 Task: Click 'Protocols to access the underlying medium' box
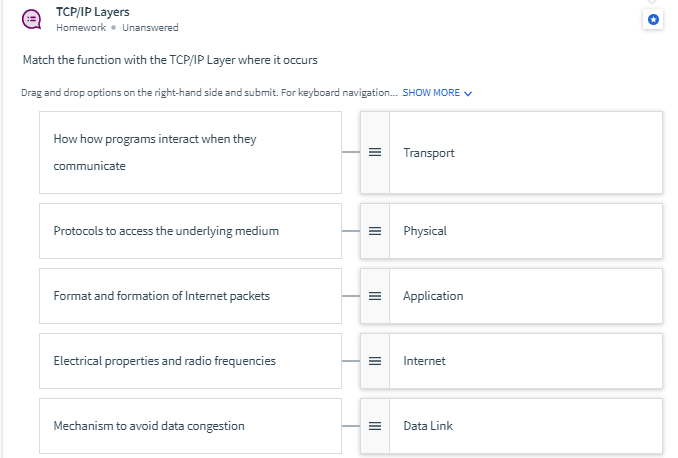coord(190,231)
